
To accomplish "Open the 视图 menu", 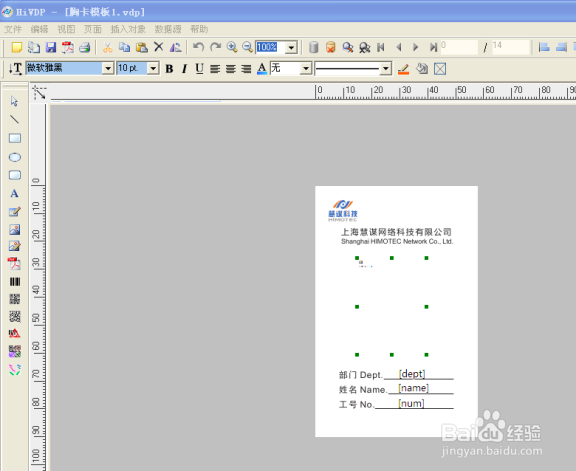I will tap(66, 29).
